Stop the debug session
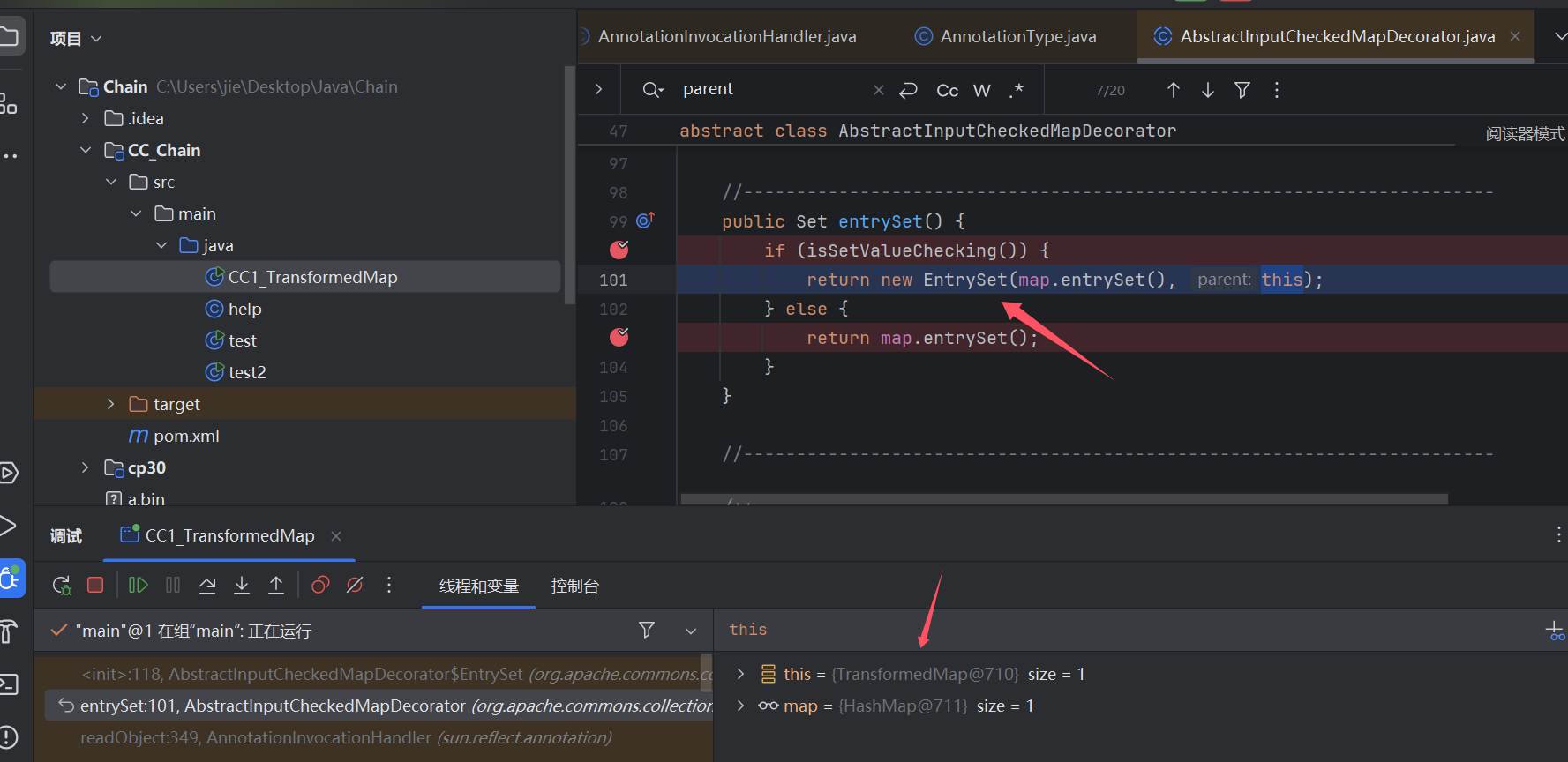 95,586
